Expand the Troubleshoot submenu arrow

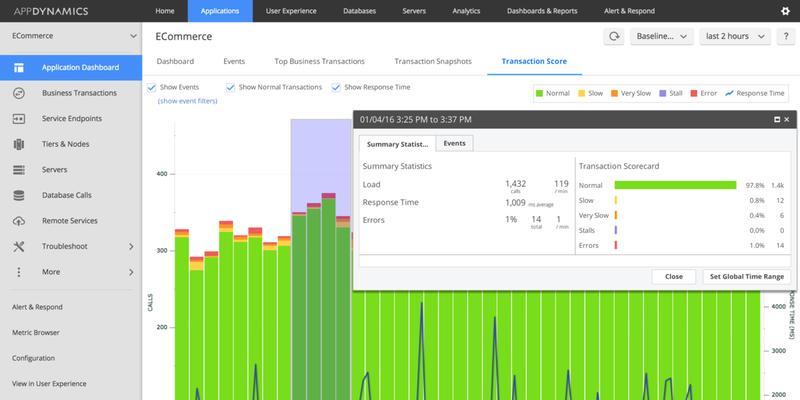coord(131,246)
